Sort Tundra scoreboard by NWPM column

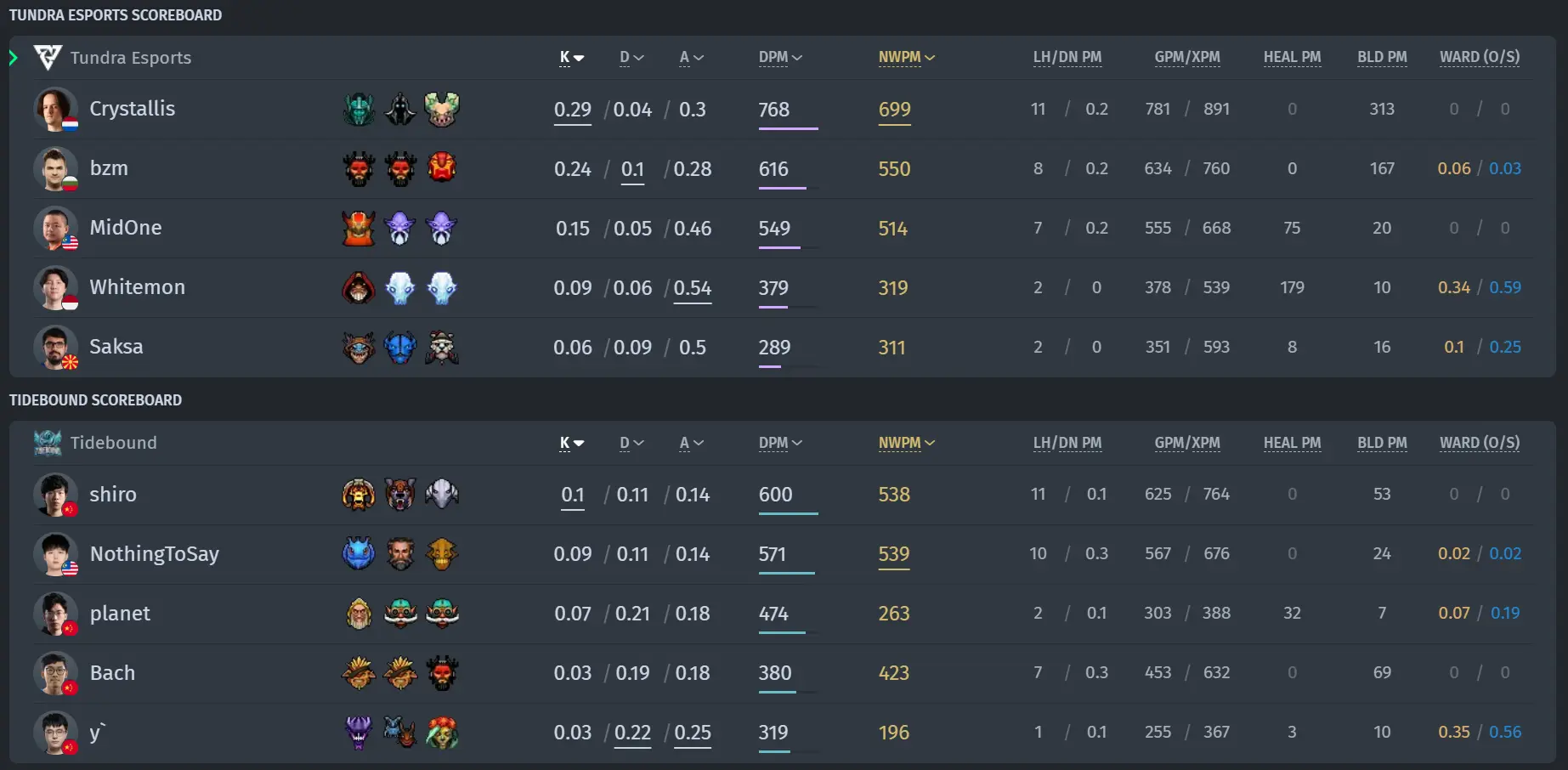pos(906,58)
